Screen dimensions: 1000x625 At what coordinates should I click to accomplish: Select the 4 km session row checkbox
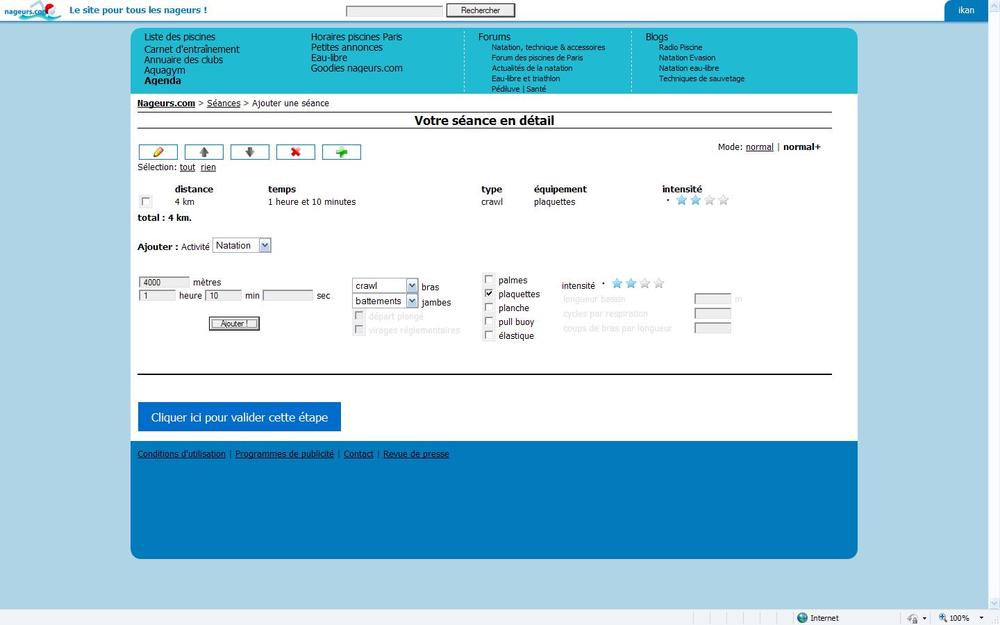(146, 202)
